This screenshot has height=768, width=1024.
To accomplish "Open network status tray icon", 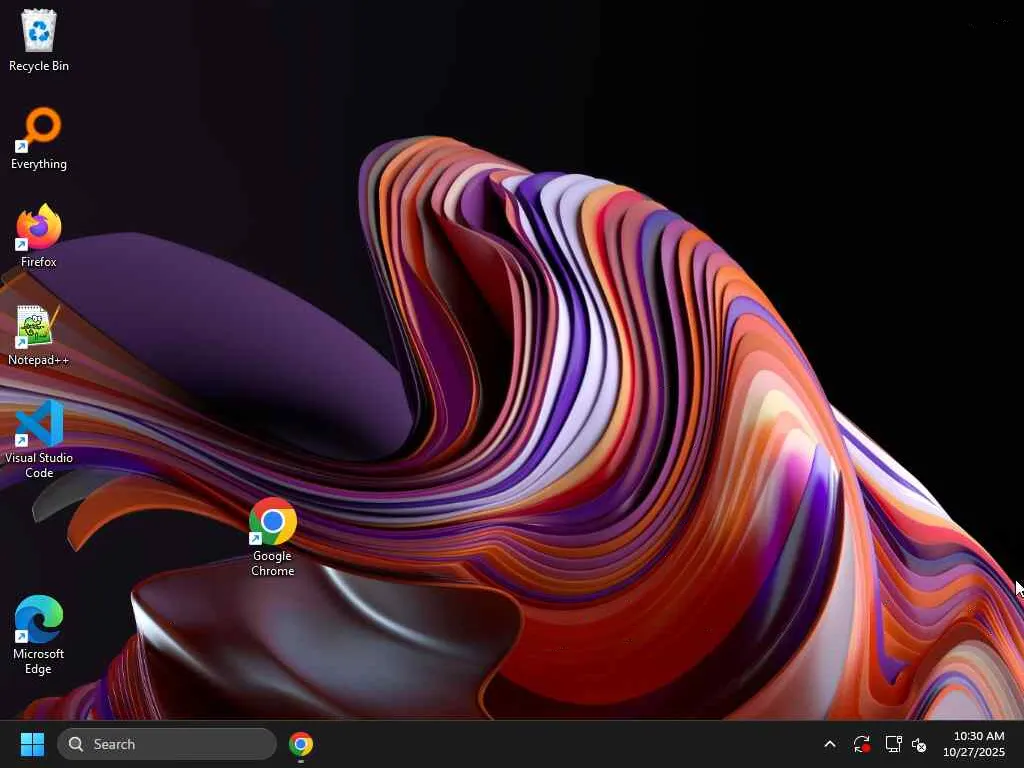I will coord(893,744).
